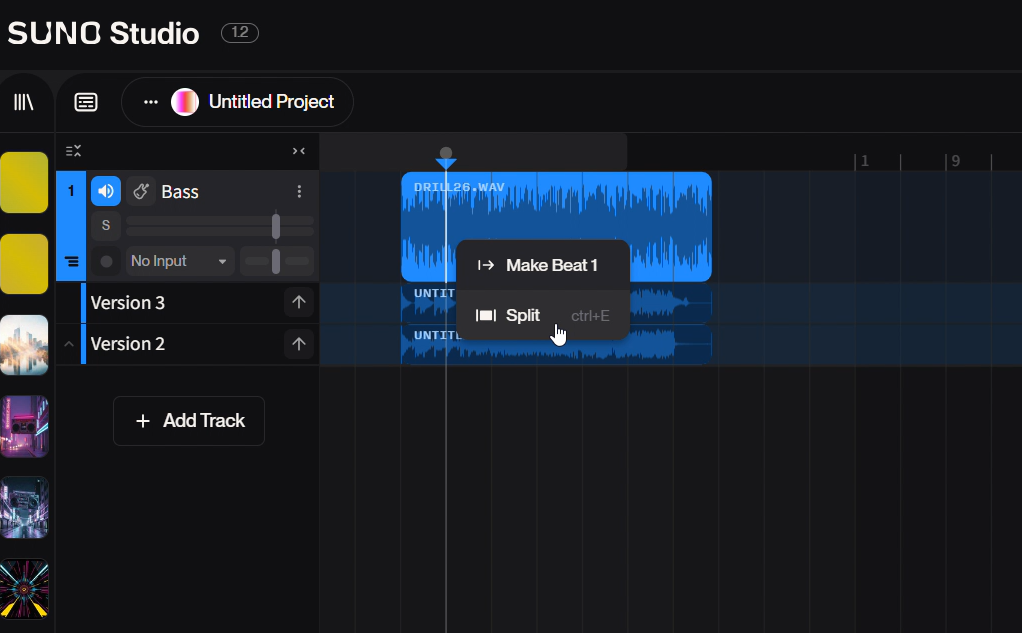Open the No Input dropdown

pos(180,261)
